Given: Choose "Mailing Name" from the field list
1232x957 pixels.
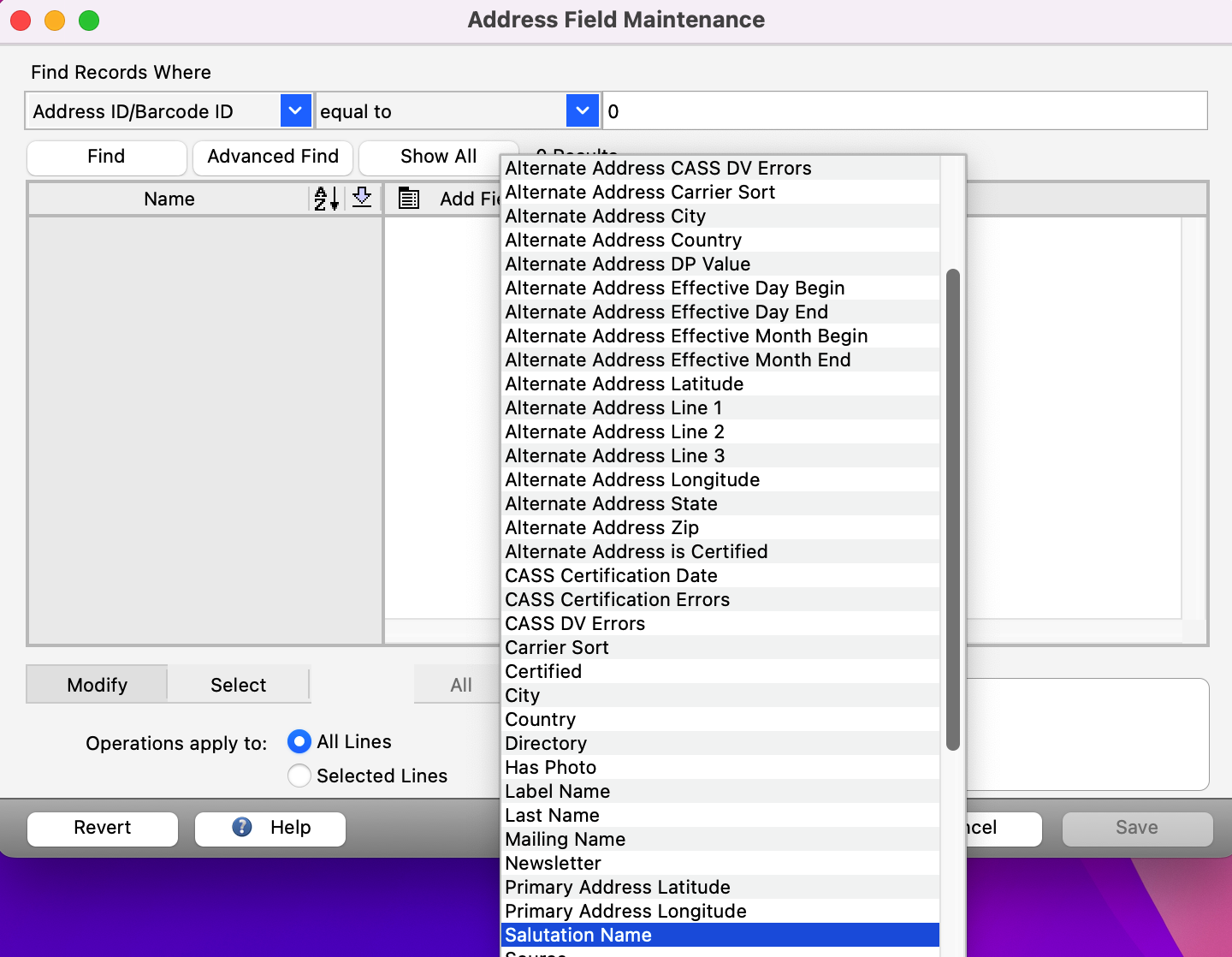Looking at the screenshot, I should [x=565, y=839].
